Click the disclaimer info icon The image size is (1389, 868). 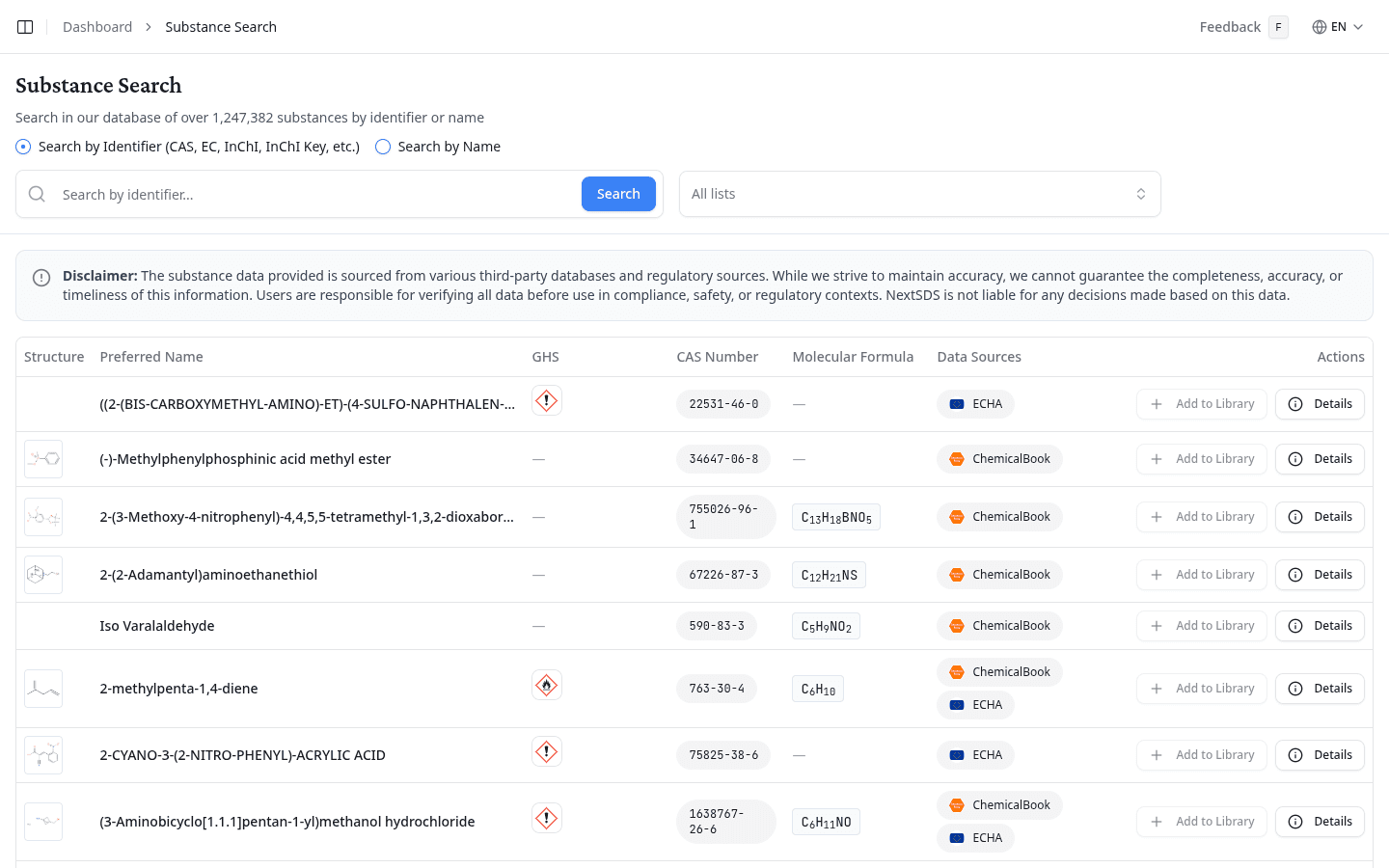[x=41, y=278]
